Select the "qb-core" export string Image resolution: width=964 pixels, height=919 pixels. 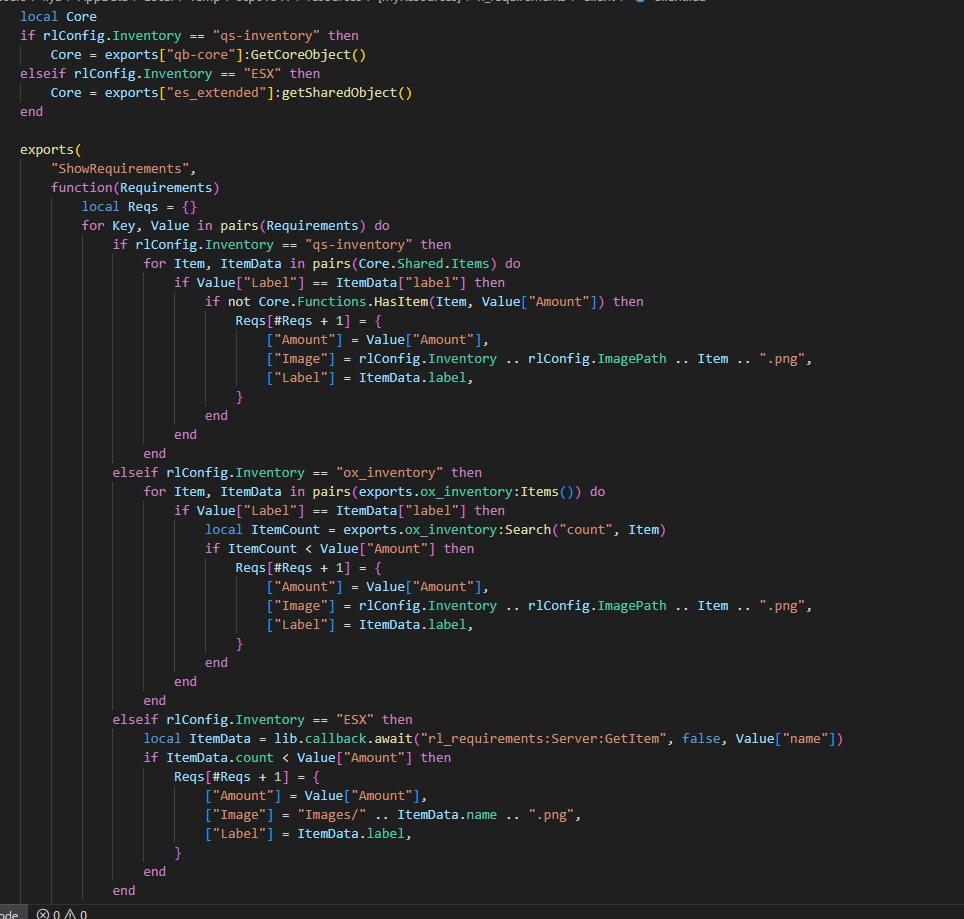pyautogui.click(x=201, y=55)
